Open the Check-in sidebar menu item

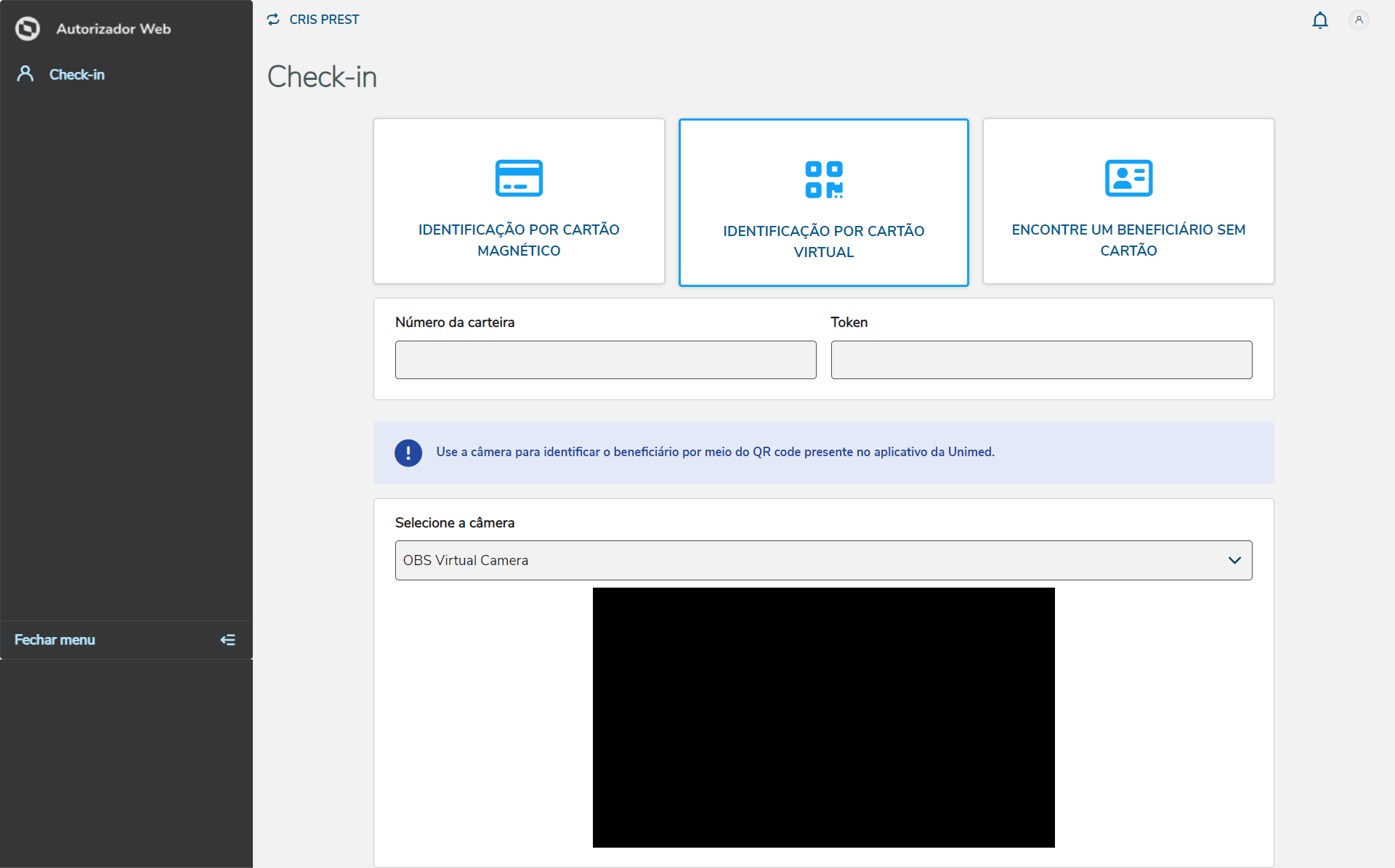[77, 75]
